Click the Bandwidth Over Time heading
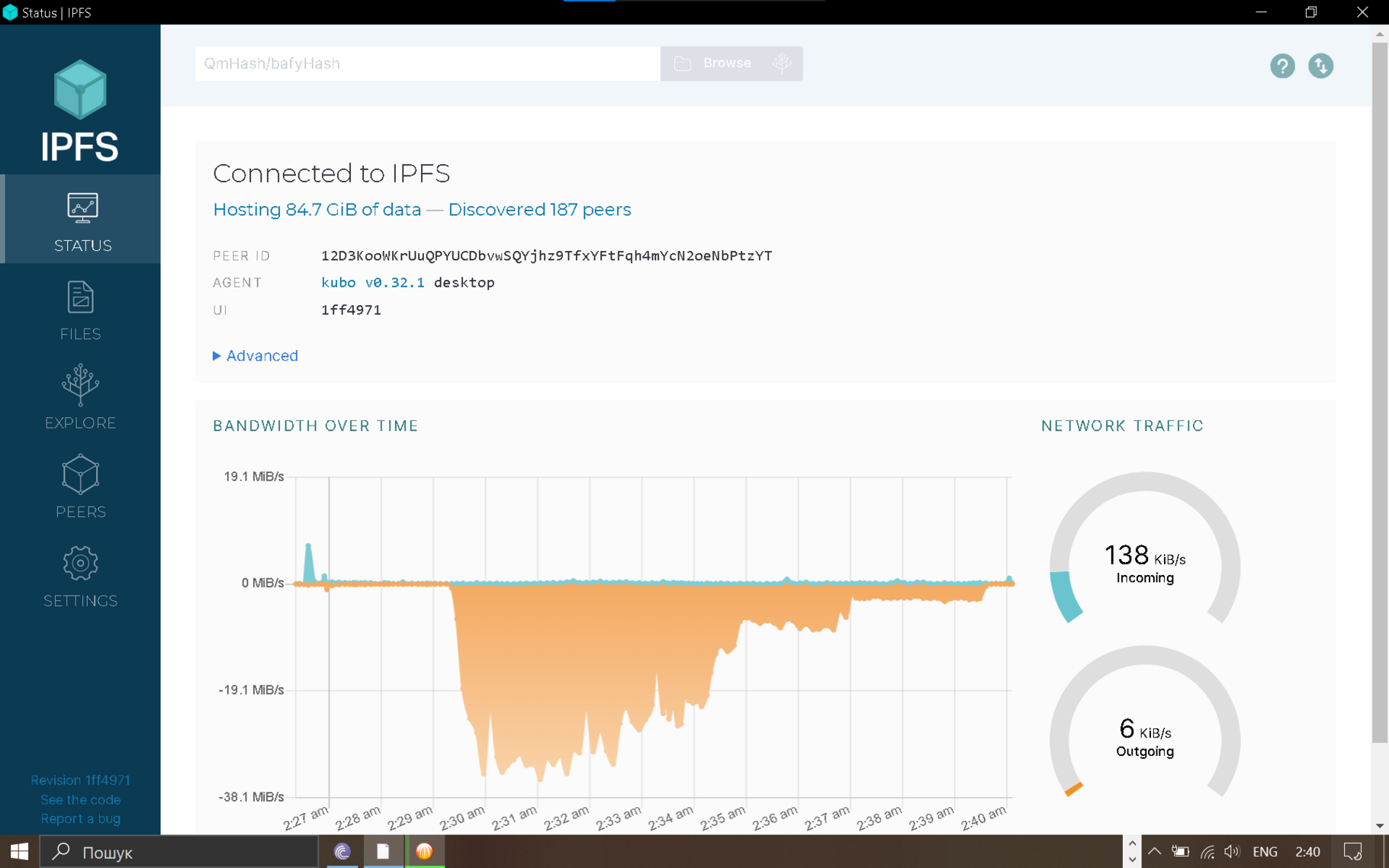This screenshot has height=868, width=1389. tap(315, 426)
